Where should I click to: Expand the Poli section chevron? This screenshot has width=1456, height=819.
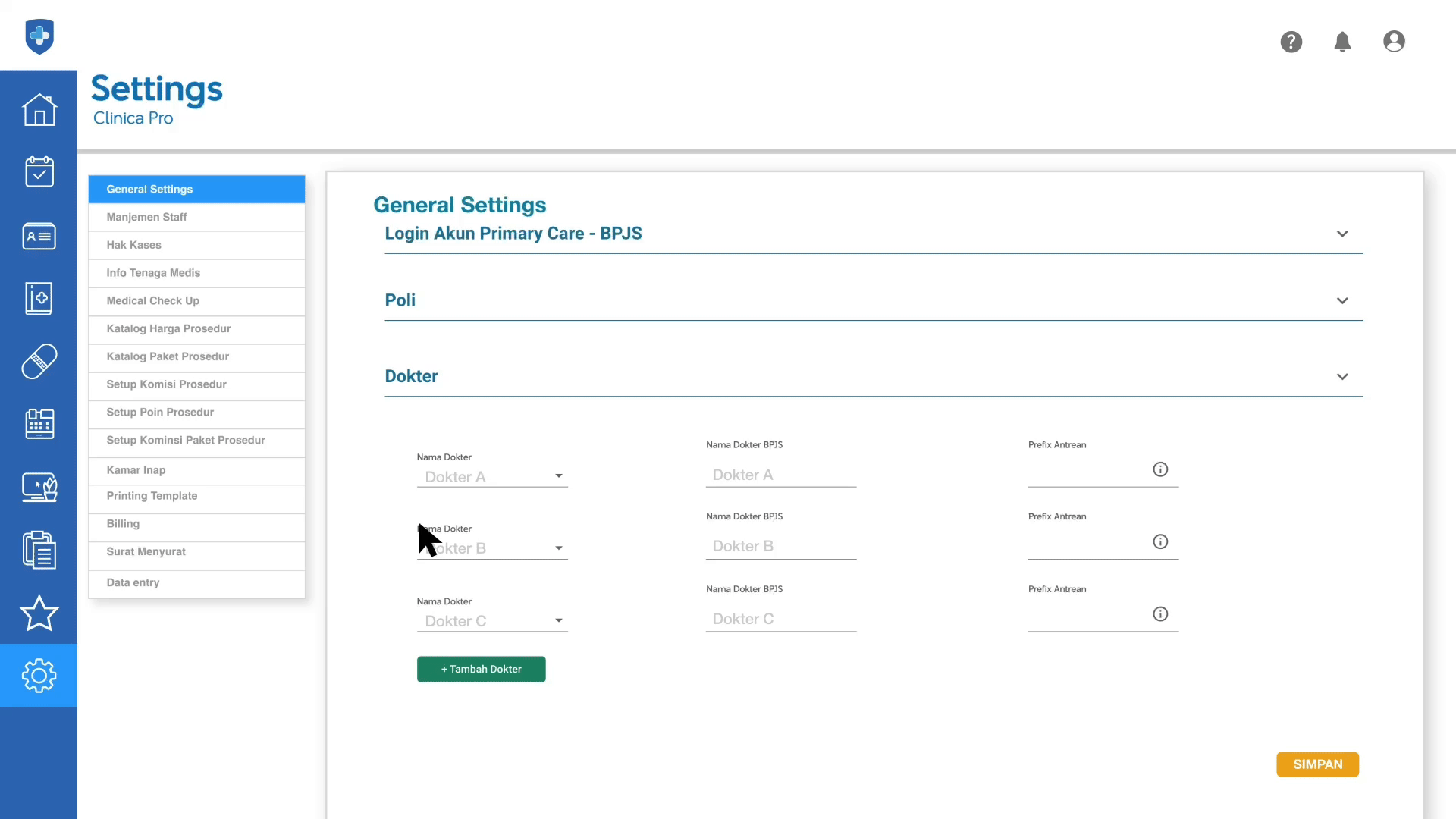[1341, 300]
